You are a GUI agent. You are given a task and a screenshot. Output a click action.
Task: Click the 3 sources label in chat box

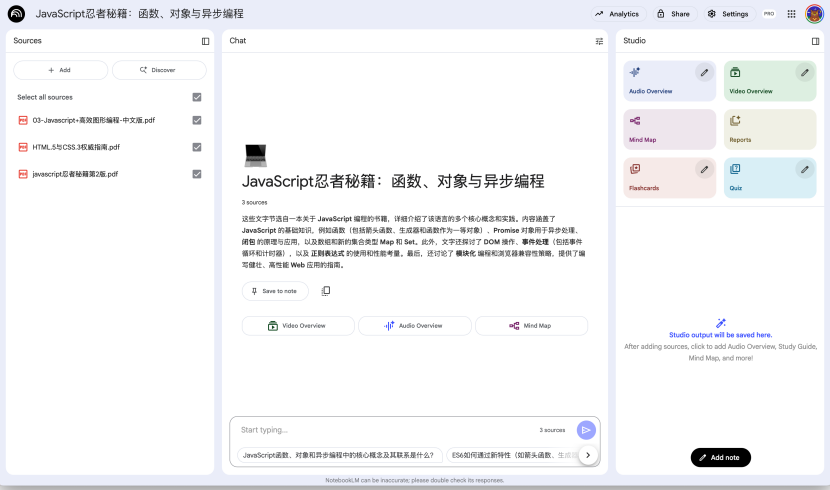(552, 430)
